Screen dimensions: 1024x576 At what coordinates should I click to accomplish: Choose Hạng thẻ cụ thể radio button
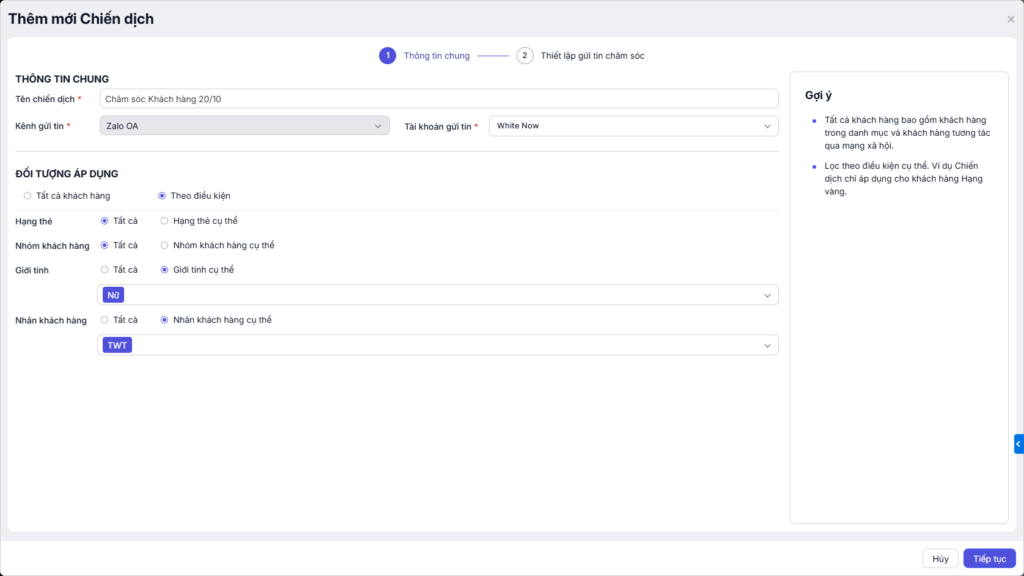(x=165, y=220)
